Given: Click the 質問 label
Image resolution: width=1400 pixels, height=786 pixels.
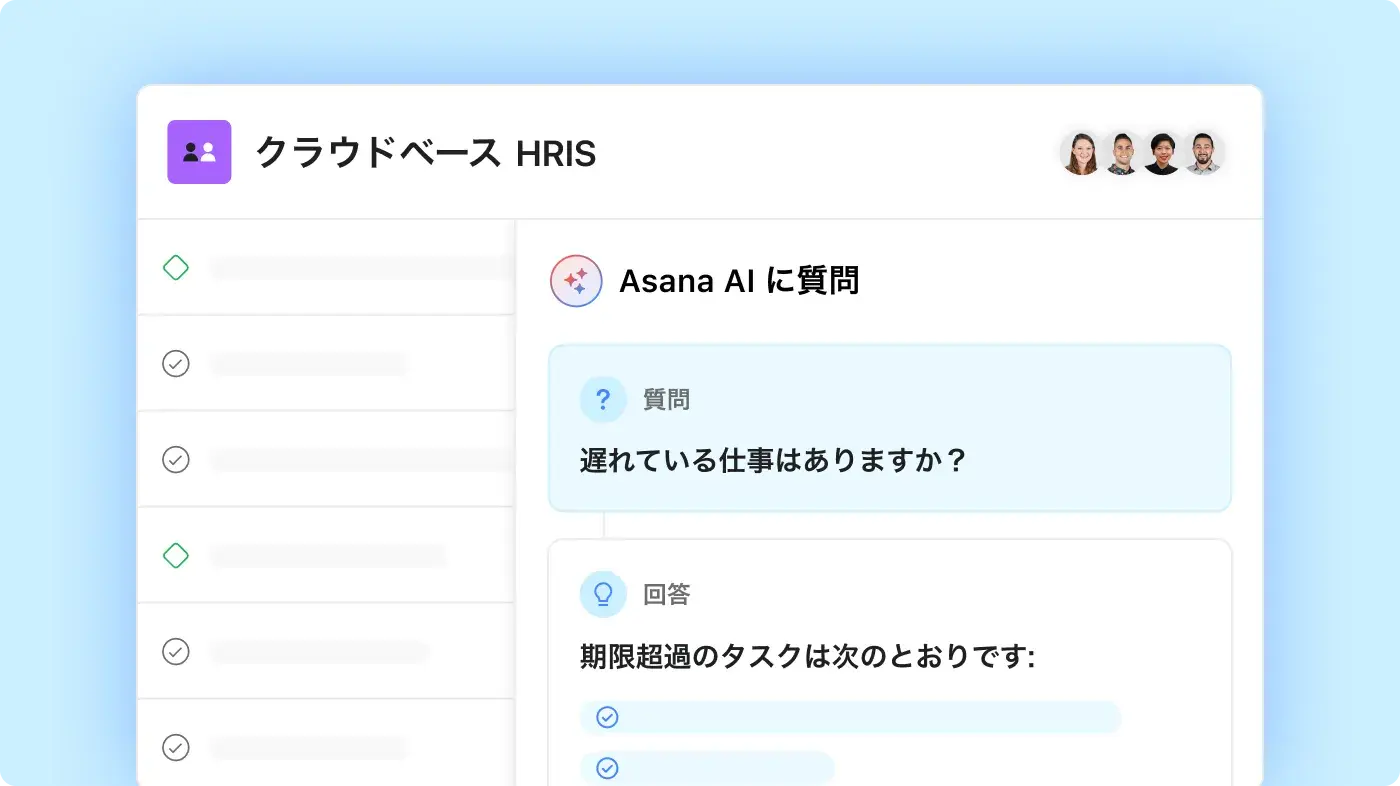Looking at the screenshot, I should coord(666,400).
